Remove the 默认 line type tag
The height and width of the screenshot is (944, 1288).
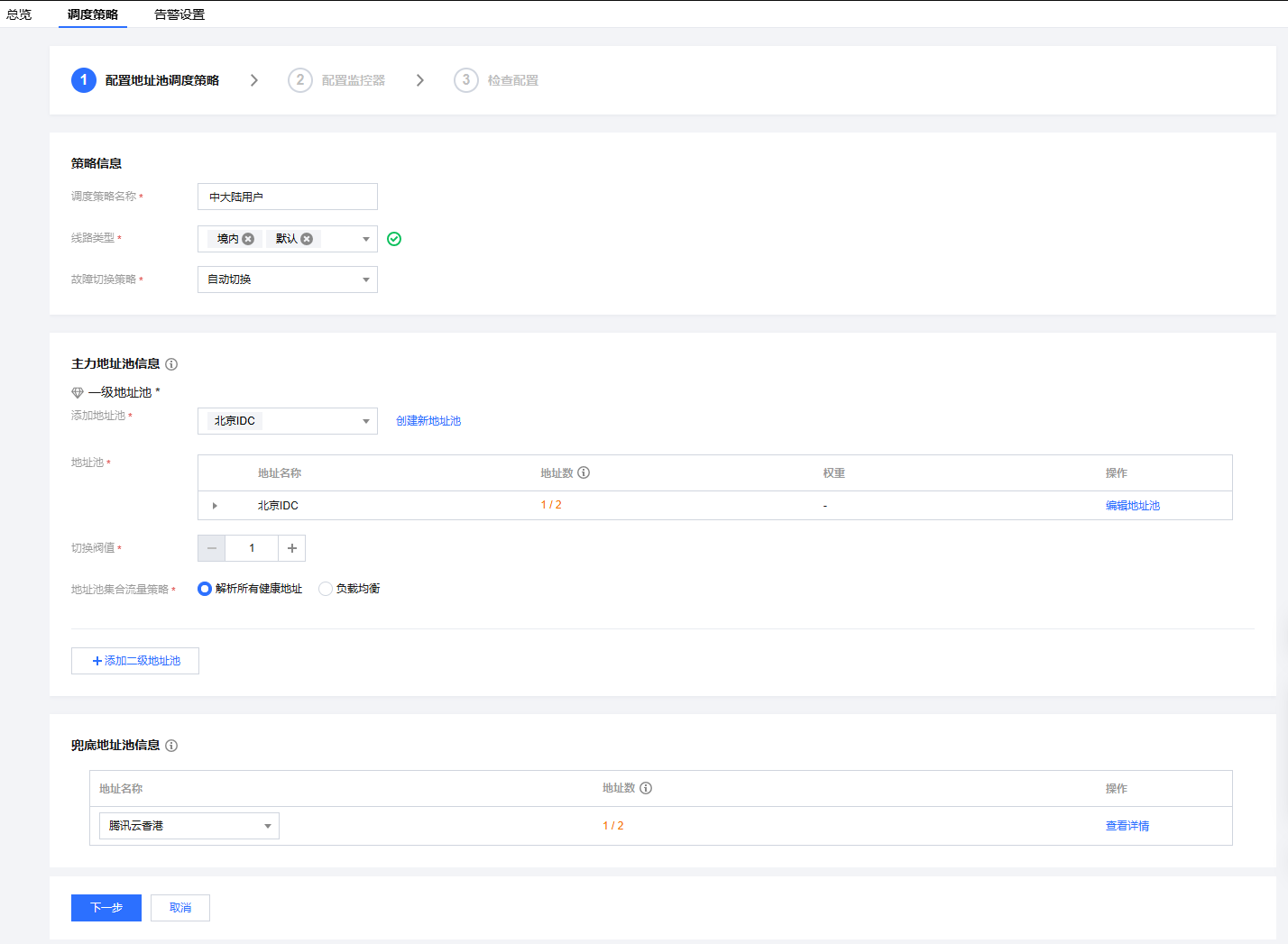(307, 239)
